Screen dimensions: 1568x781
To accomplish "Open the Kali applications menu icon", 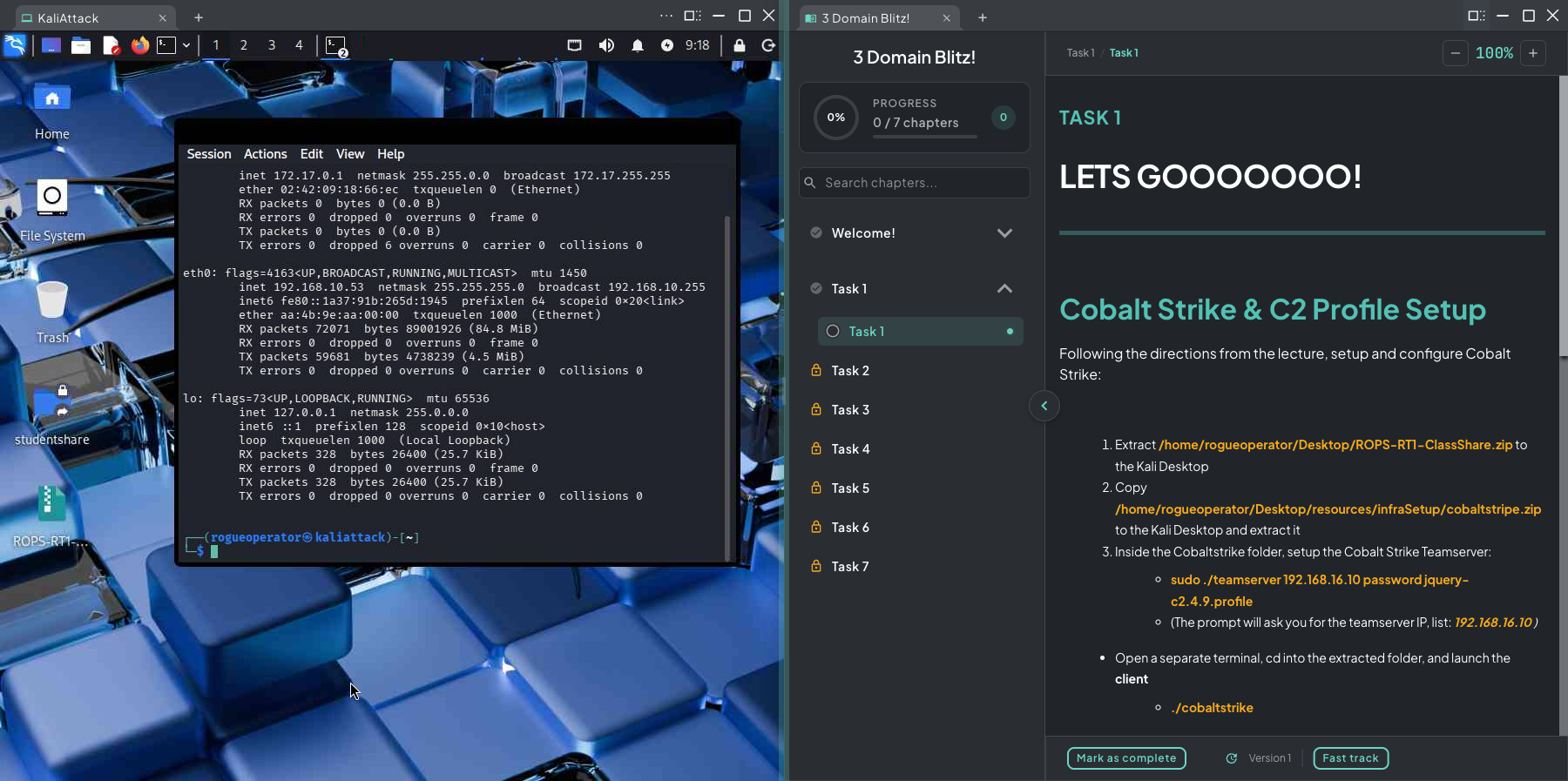I will tap(15, 45).
